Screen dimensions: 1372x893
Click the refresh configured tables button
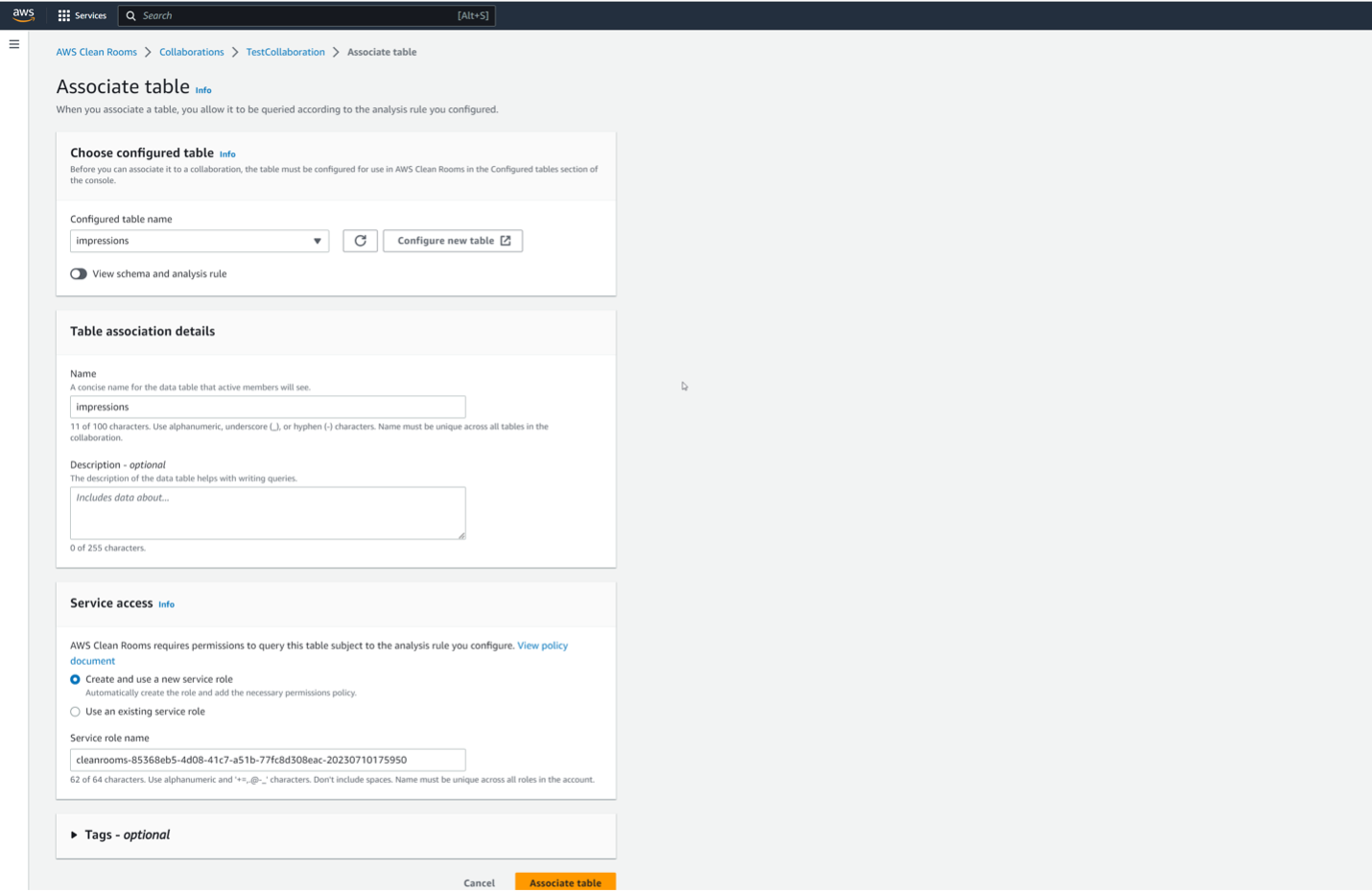(360, 241)
